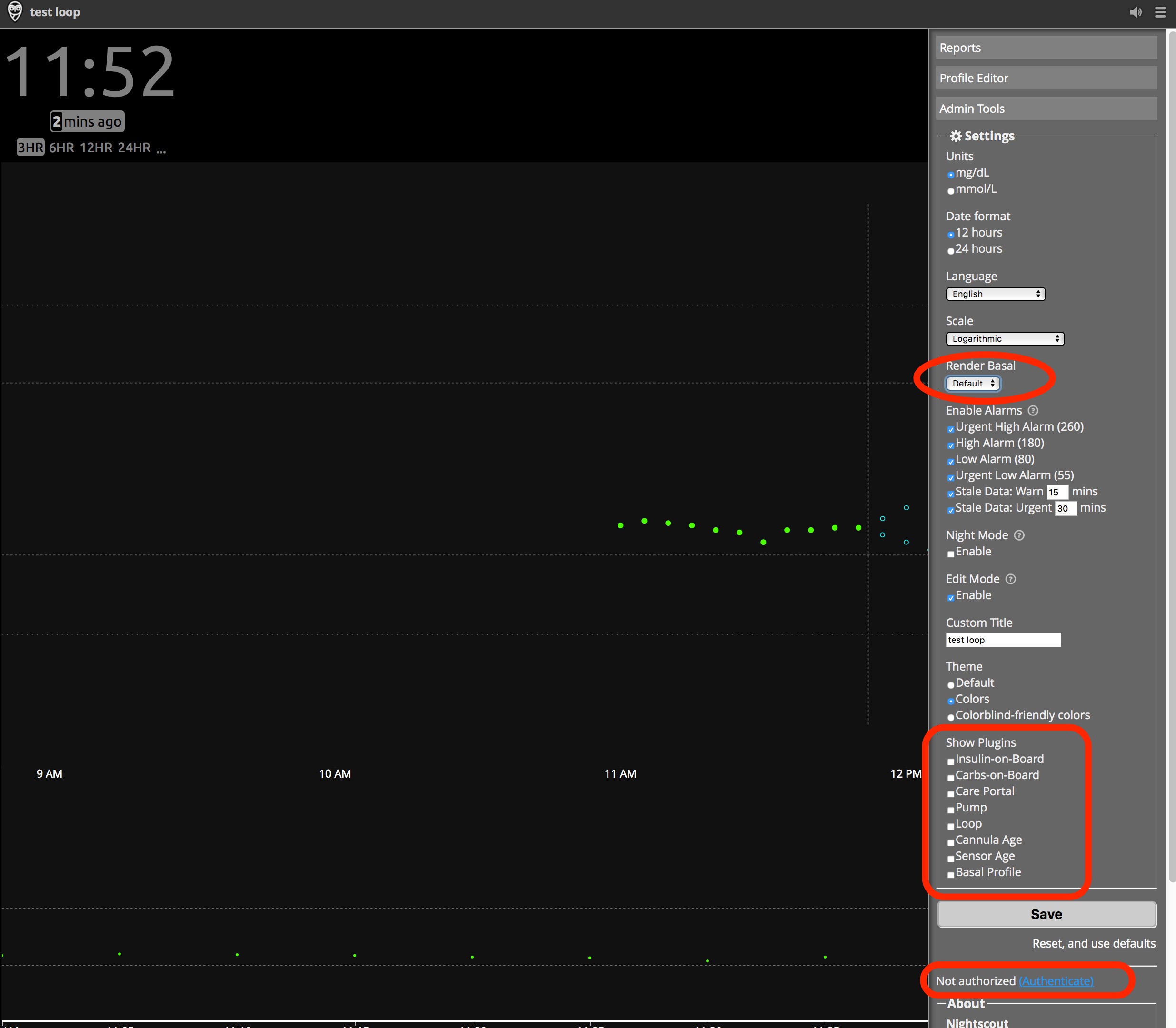Open the Admin Tools menu item
Screen dimensions: 1176x1028
pyautogui.click(x=1046, y=109)
